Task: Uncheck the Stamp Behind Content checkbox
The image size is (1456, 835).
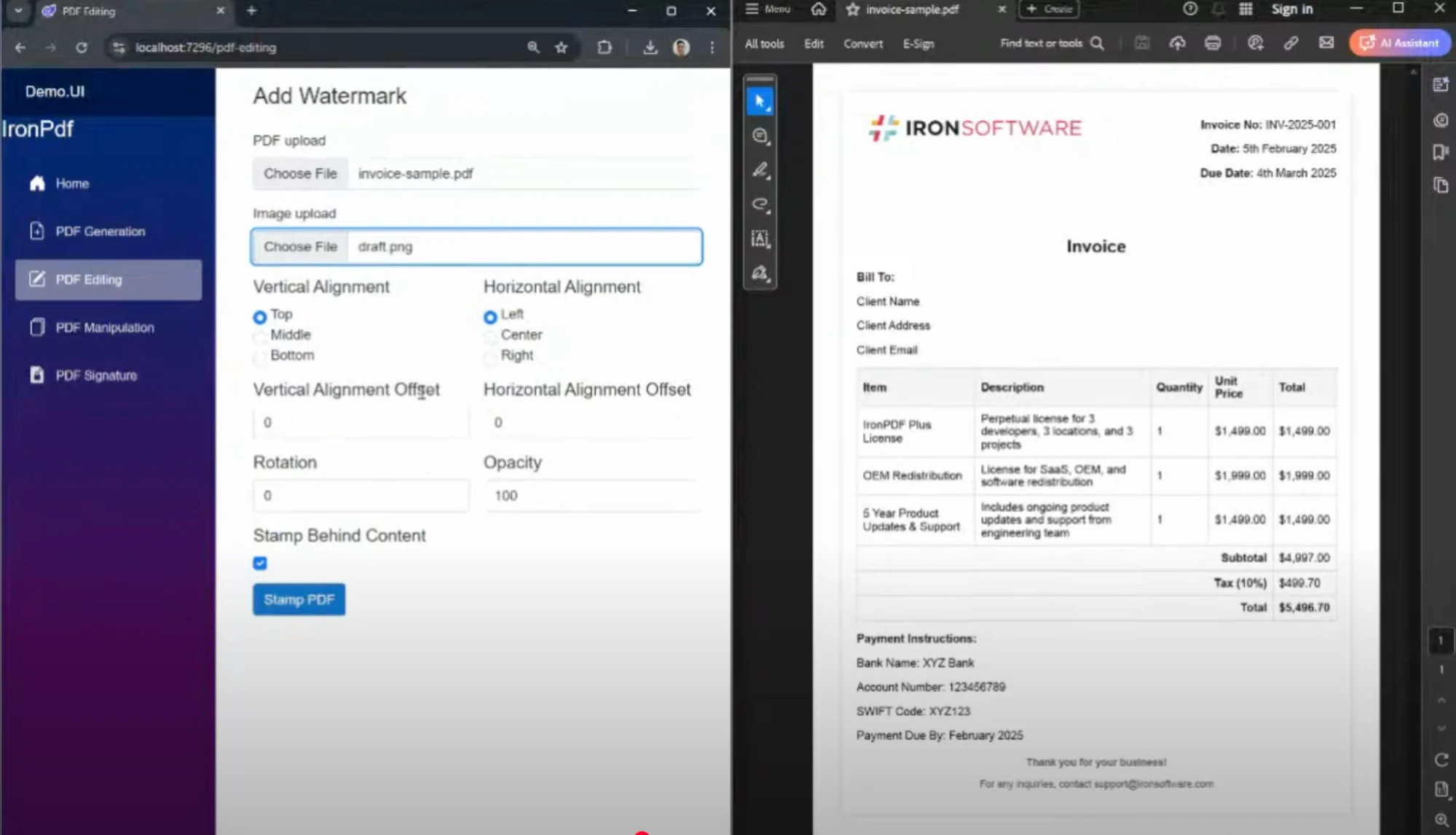Action: [x=260, y=563]
